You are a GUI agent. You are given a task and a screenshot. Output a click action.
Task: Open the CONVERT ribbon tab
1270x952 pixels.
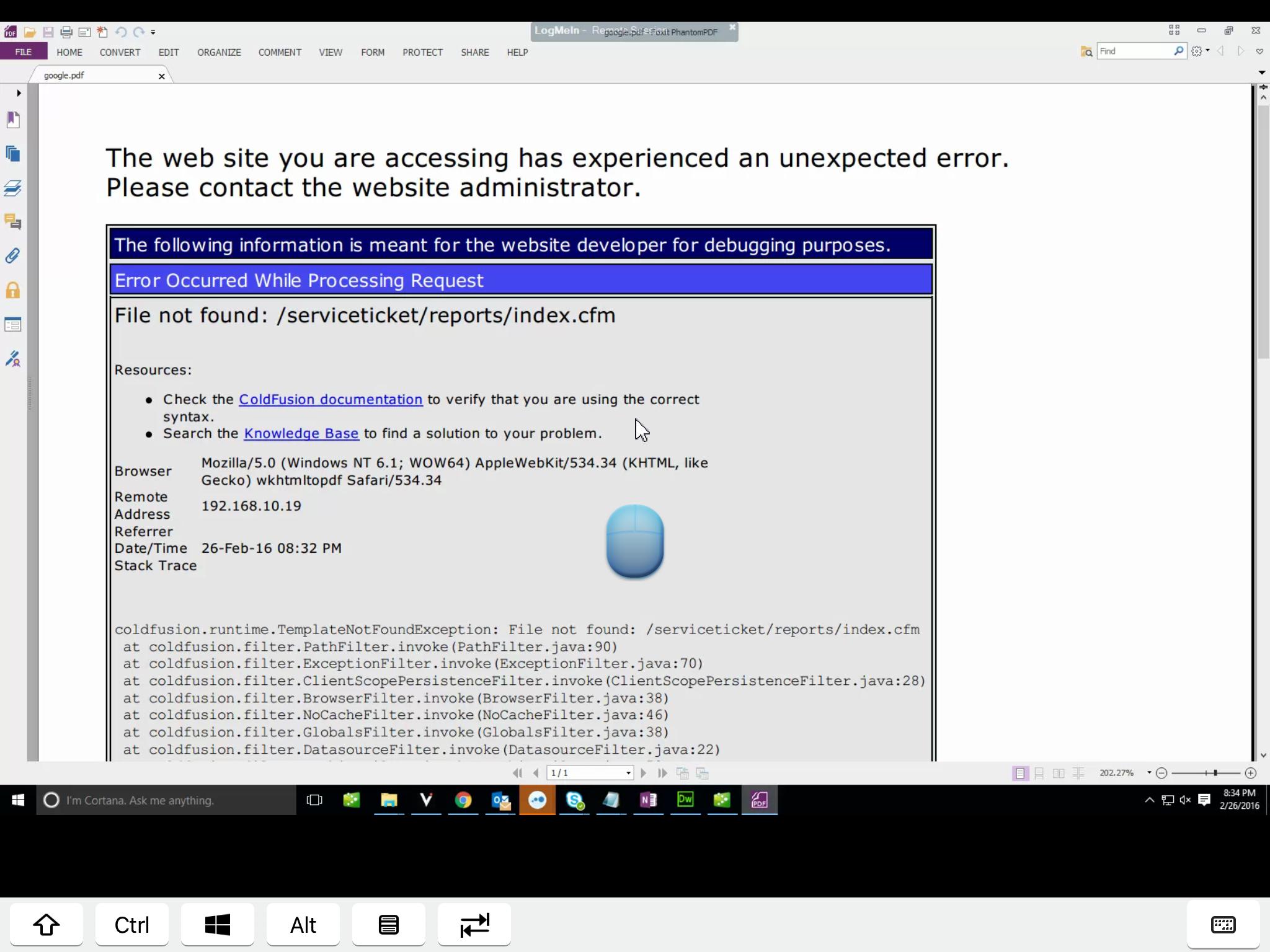pyautogui.click(x=120, y=52)
